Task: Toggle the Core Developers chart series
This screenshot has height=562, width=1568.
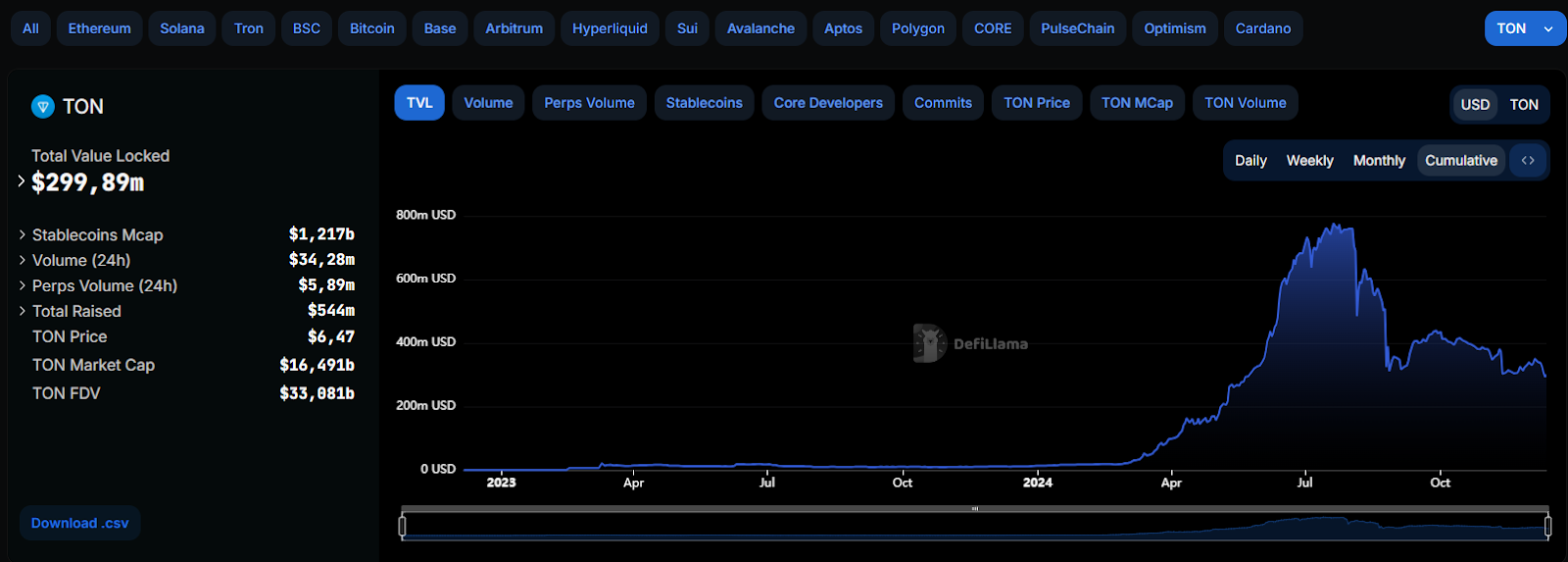Action: coord(828,103)
